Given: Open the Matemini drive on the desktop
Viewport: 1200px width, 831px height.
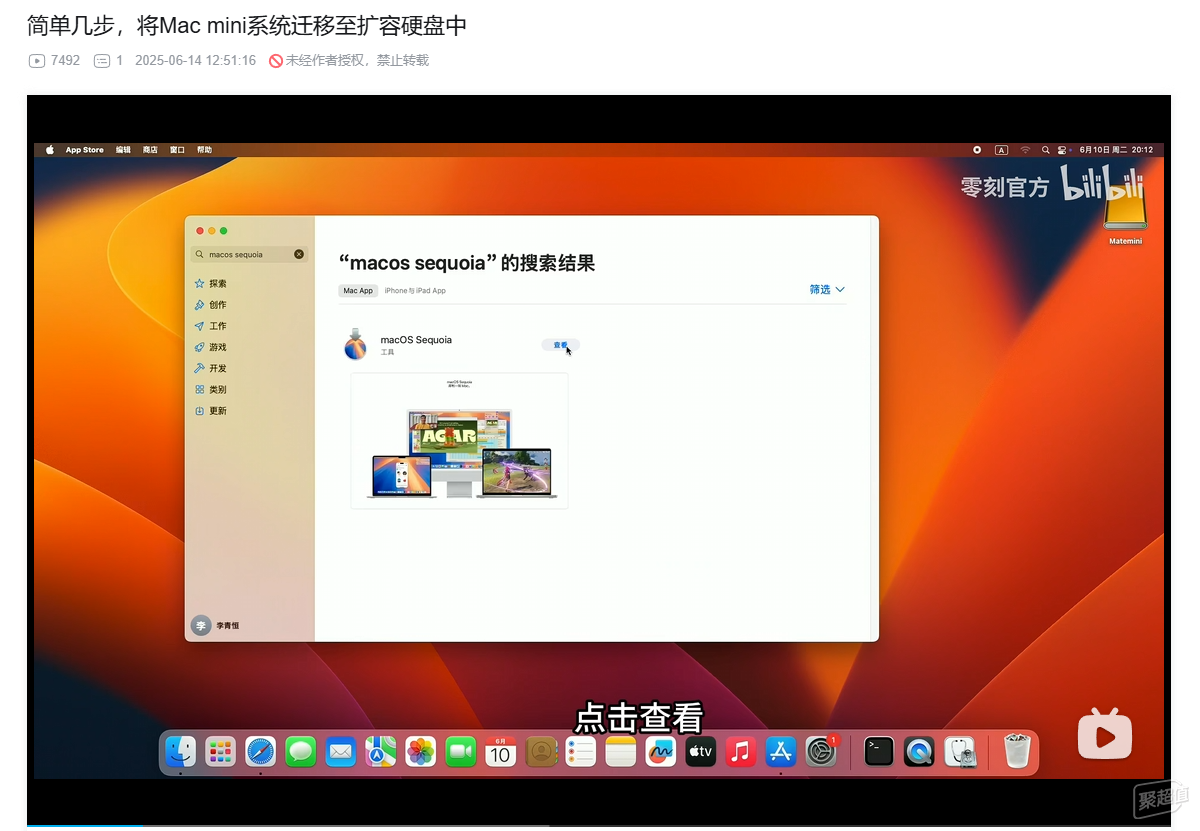Looking at the screenshot, I should click(x=1125, y=216).
